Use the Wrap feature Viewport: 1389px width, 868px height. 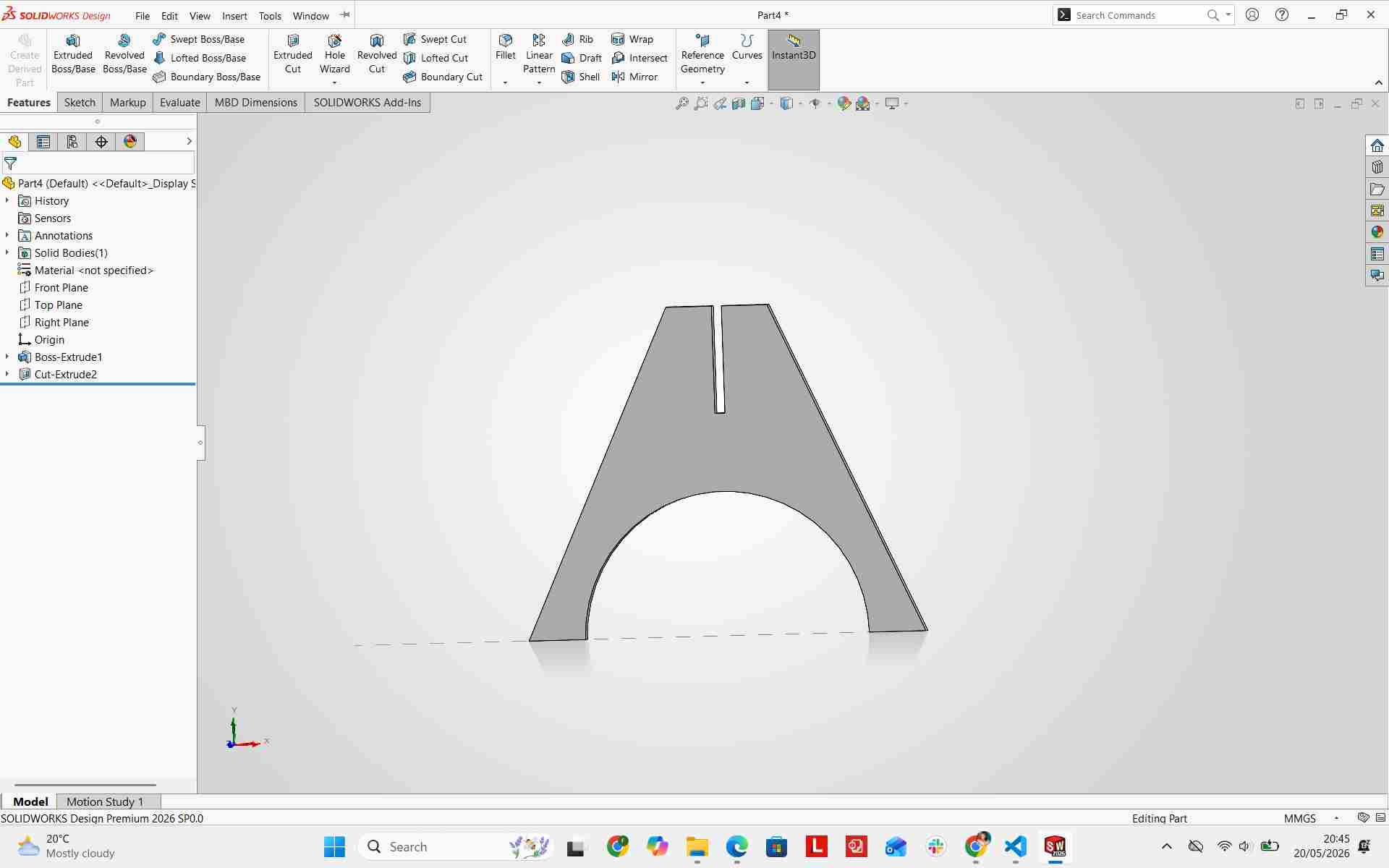pyautogui.click(x=632, y=39)
